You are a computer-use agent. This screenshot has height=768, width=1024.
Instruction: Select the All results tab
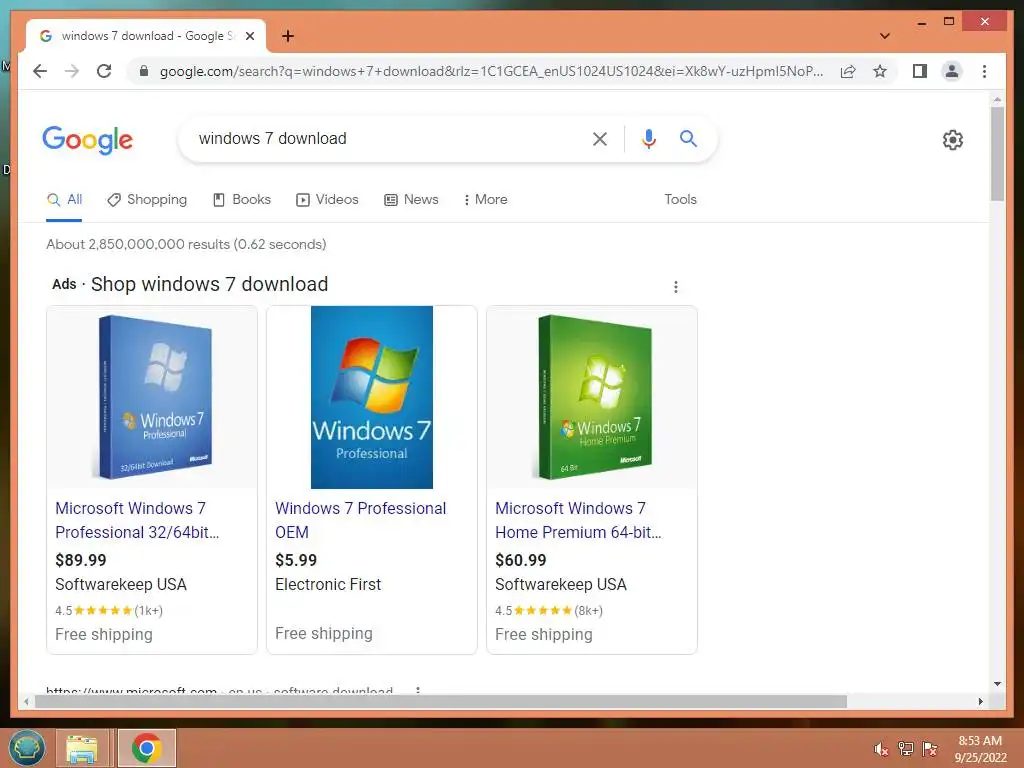pyautogui.click(x=64, y=200)
